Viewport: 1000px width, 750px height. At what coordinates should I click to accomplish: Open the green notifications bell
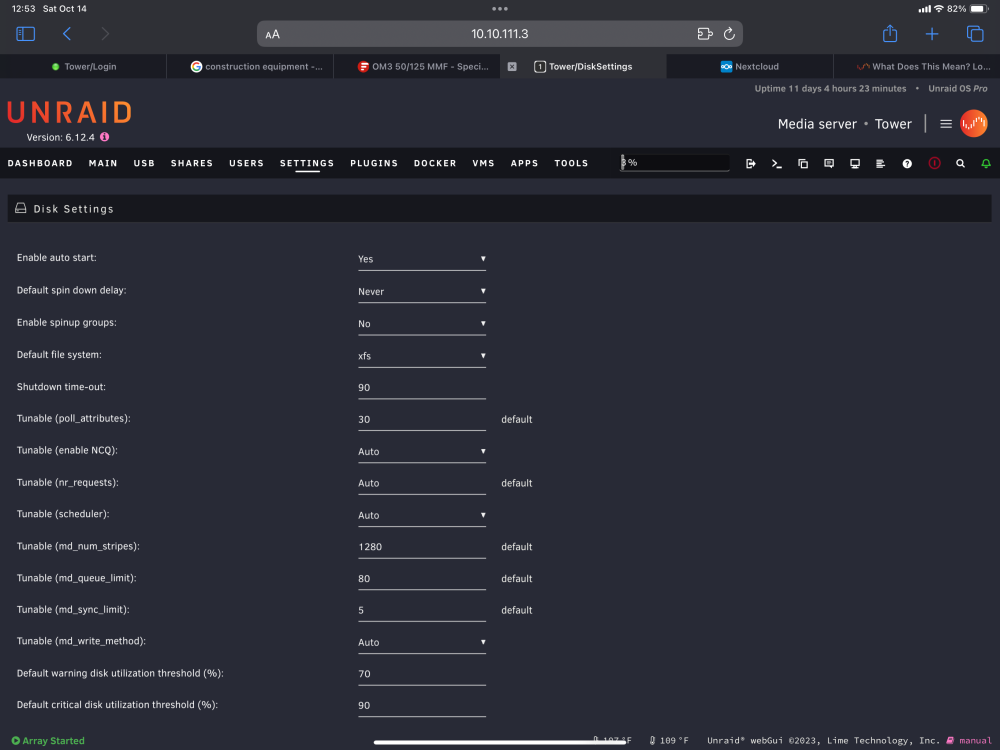coord(986,164)
